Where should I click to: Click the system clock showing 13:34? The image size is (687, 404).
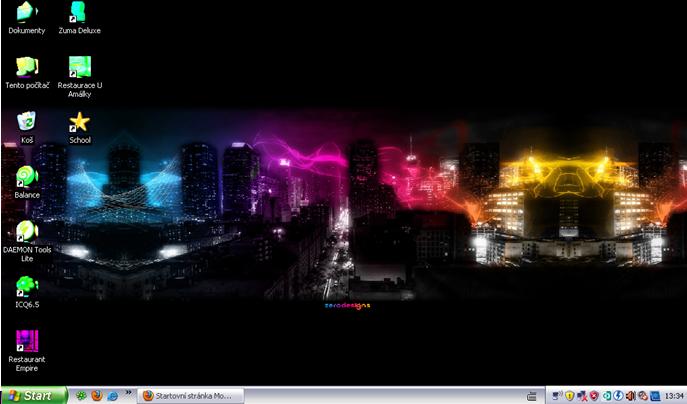click(x=674, y=397)
